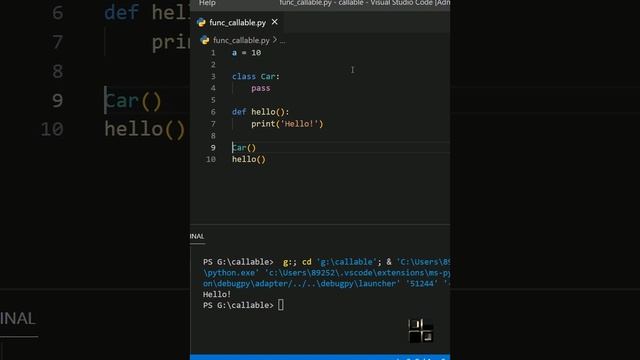Click the 'Hello!' terminal output

(x=217, y=294)
